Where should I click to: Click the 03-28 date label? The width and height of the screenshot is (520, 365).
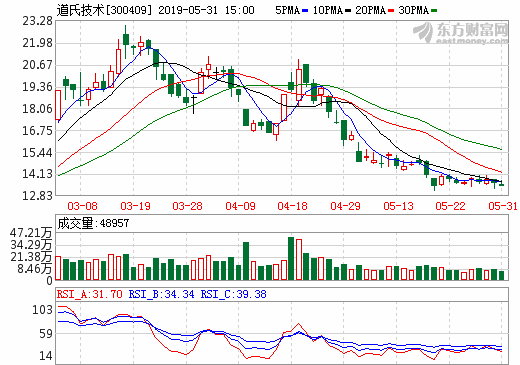point(187,206)
